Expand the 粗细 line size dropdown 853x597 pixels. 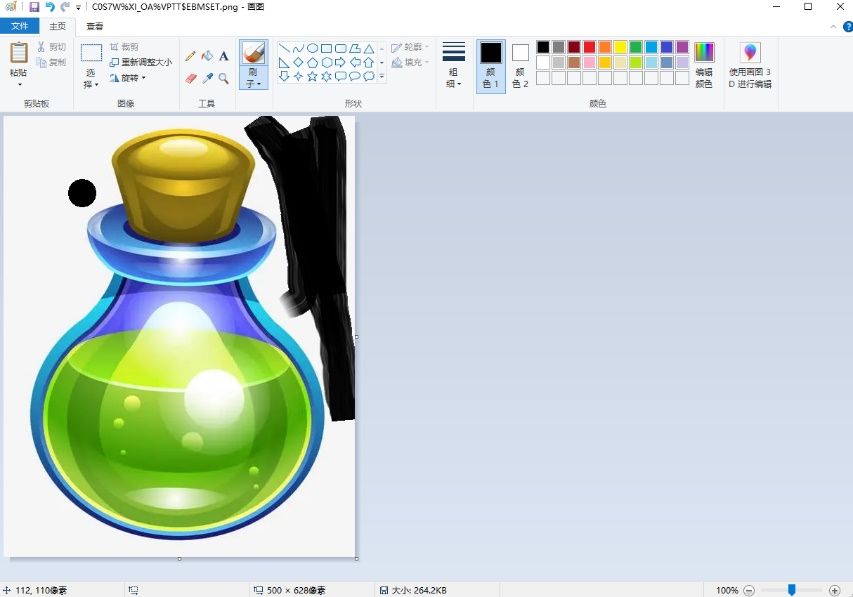(453, 66)
